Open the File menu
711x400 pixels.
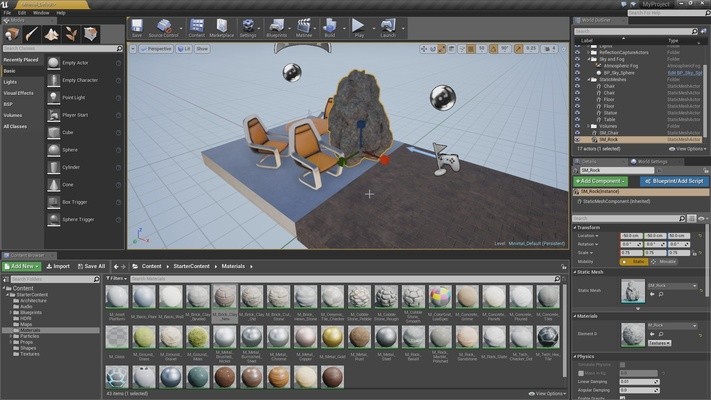pos(7,13)
